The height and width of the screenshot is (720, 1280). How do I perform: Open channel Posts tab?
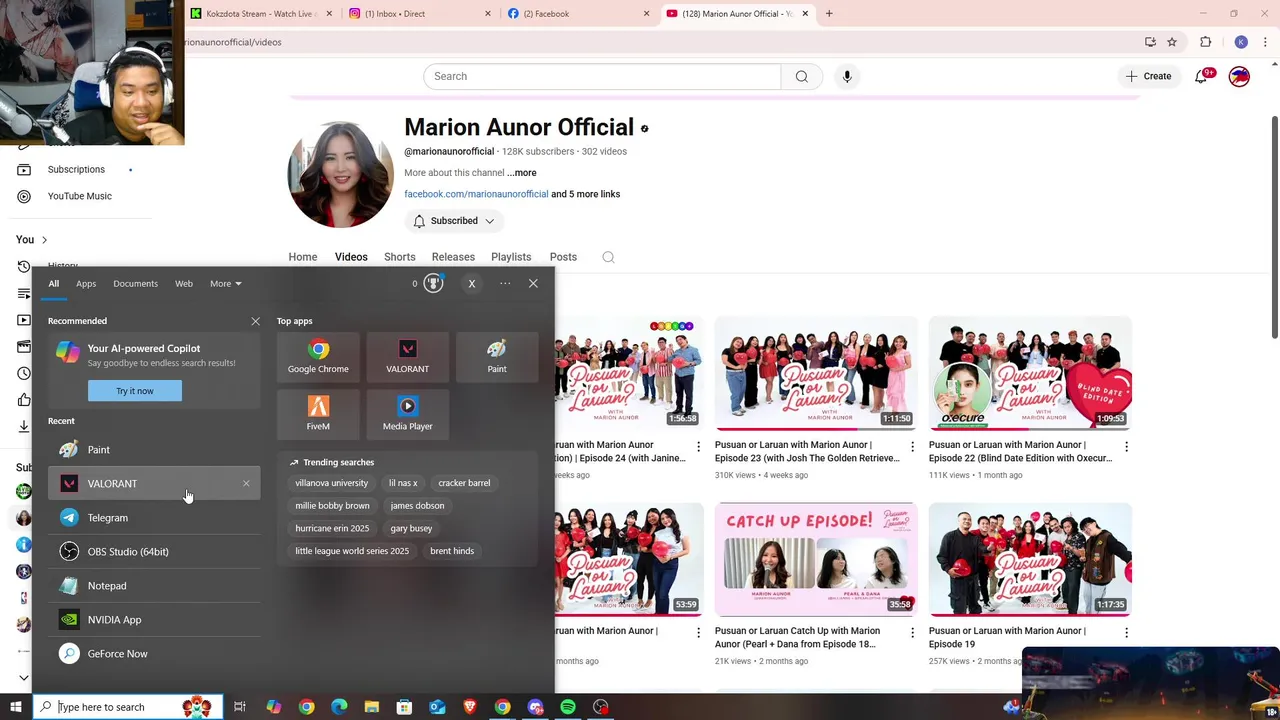point(563,257)
